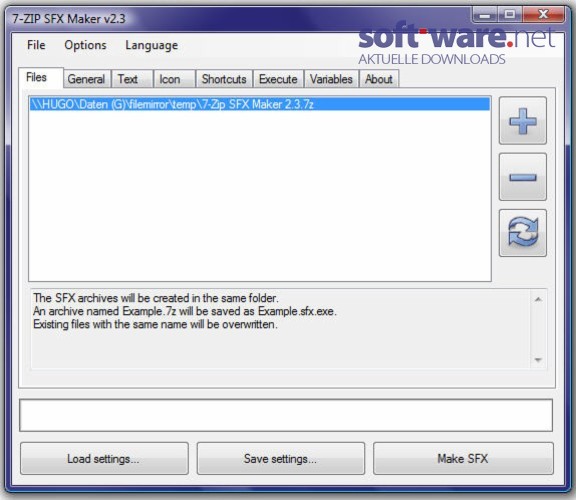The height and width of the screenshot is (500, 576).
Task: Click the refresh arrows icon button
Action: pos(522,233)
